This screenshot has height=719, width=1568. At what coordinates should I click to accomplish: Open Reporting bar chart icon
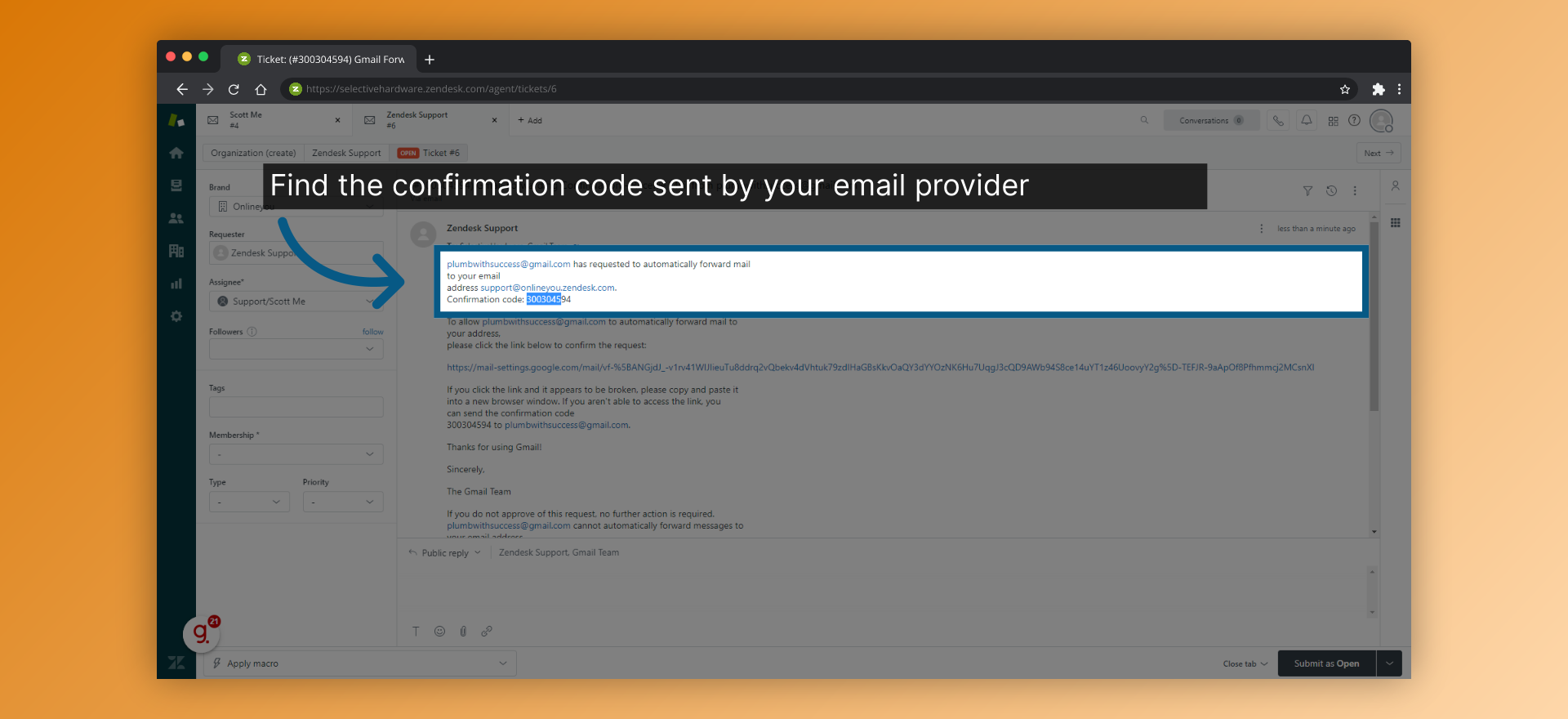click(176, 284)
